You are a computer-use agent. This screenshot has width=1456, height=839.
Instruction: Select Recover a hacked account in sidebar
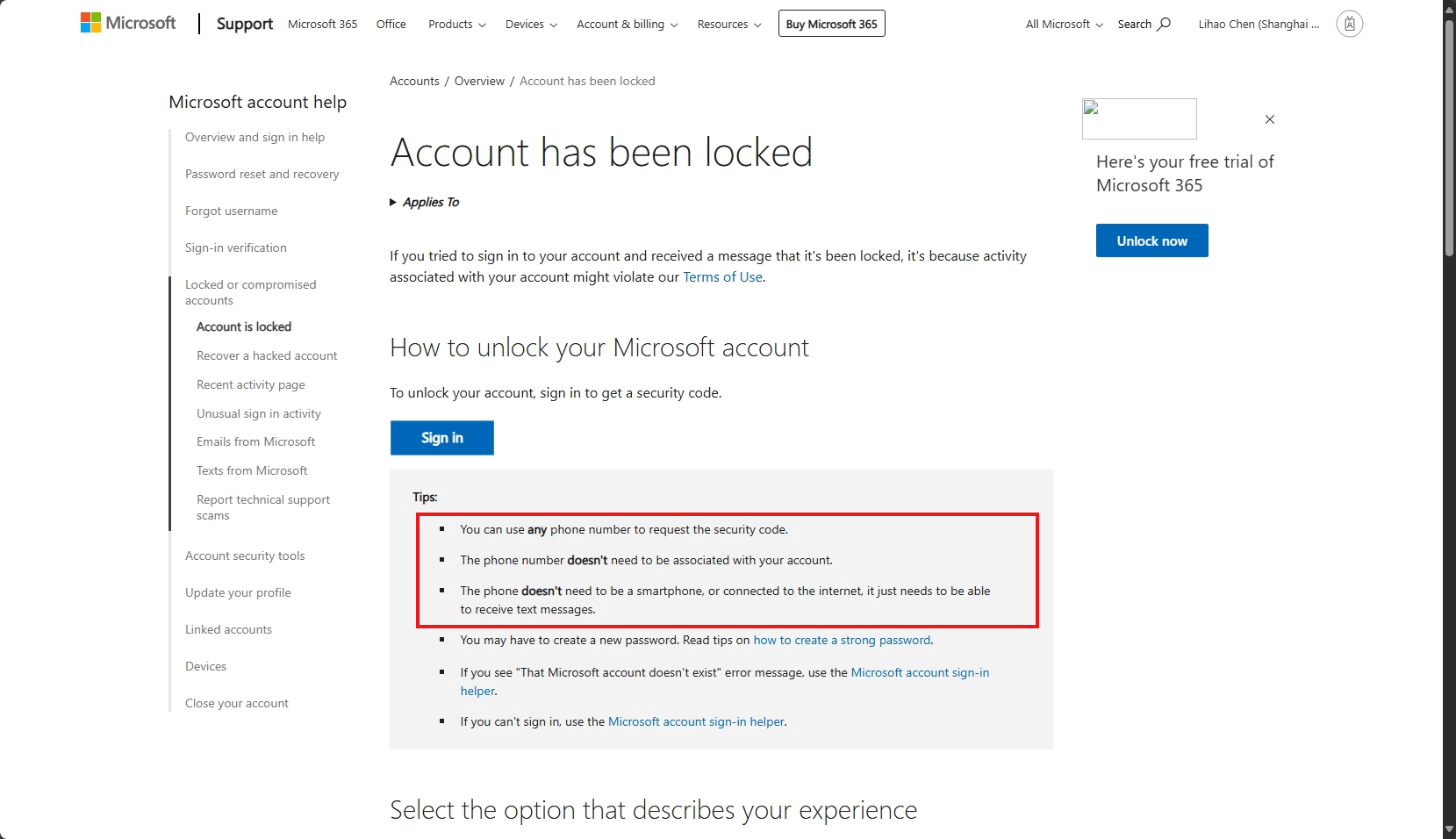[267, 355]
